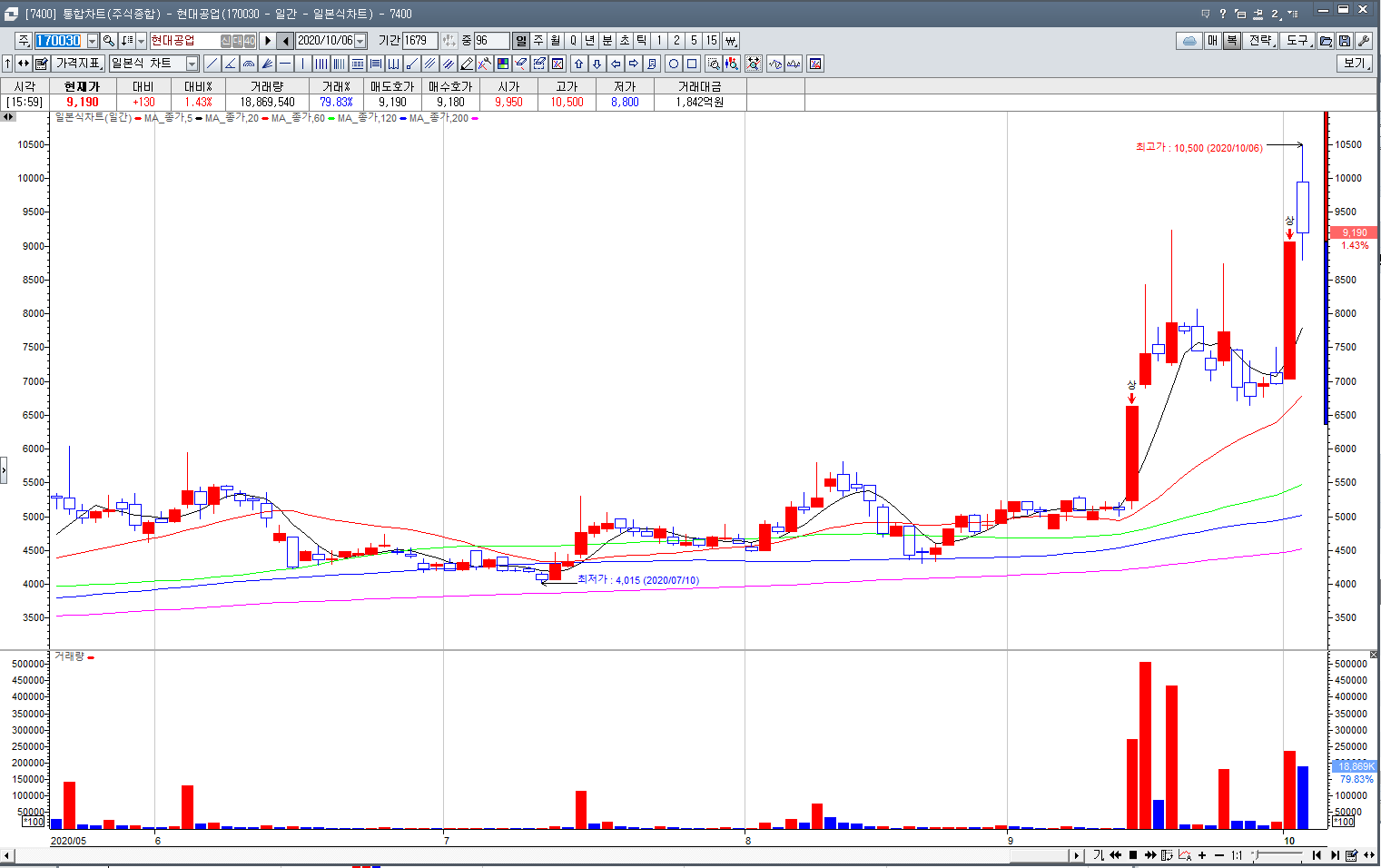Viewport: 1381px width, 868px height.
Task: Jump to first bar with skip-start icon
Action: point(1317,855)
